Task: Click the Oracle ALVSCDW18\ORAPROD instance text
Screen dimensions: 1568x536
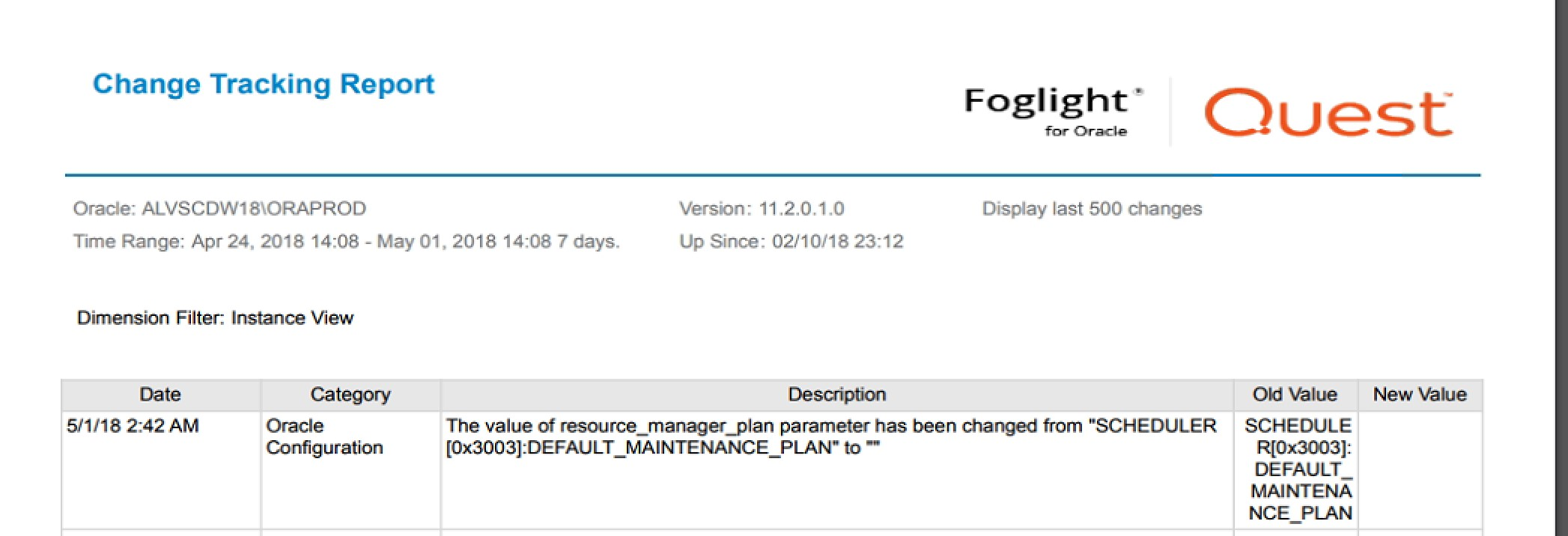Action: (x=219, y=209)
